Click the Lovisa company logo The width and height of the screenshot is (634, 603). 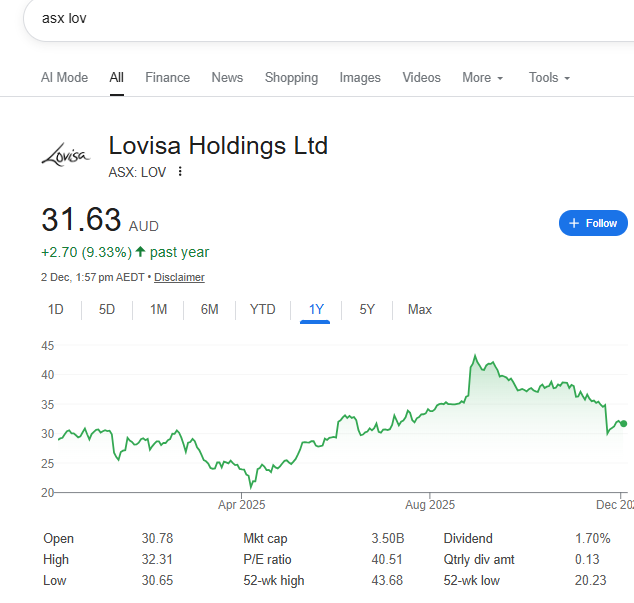[x=65, y=155]
